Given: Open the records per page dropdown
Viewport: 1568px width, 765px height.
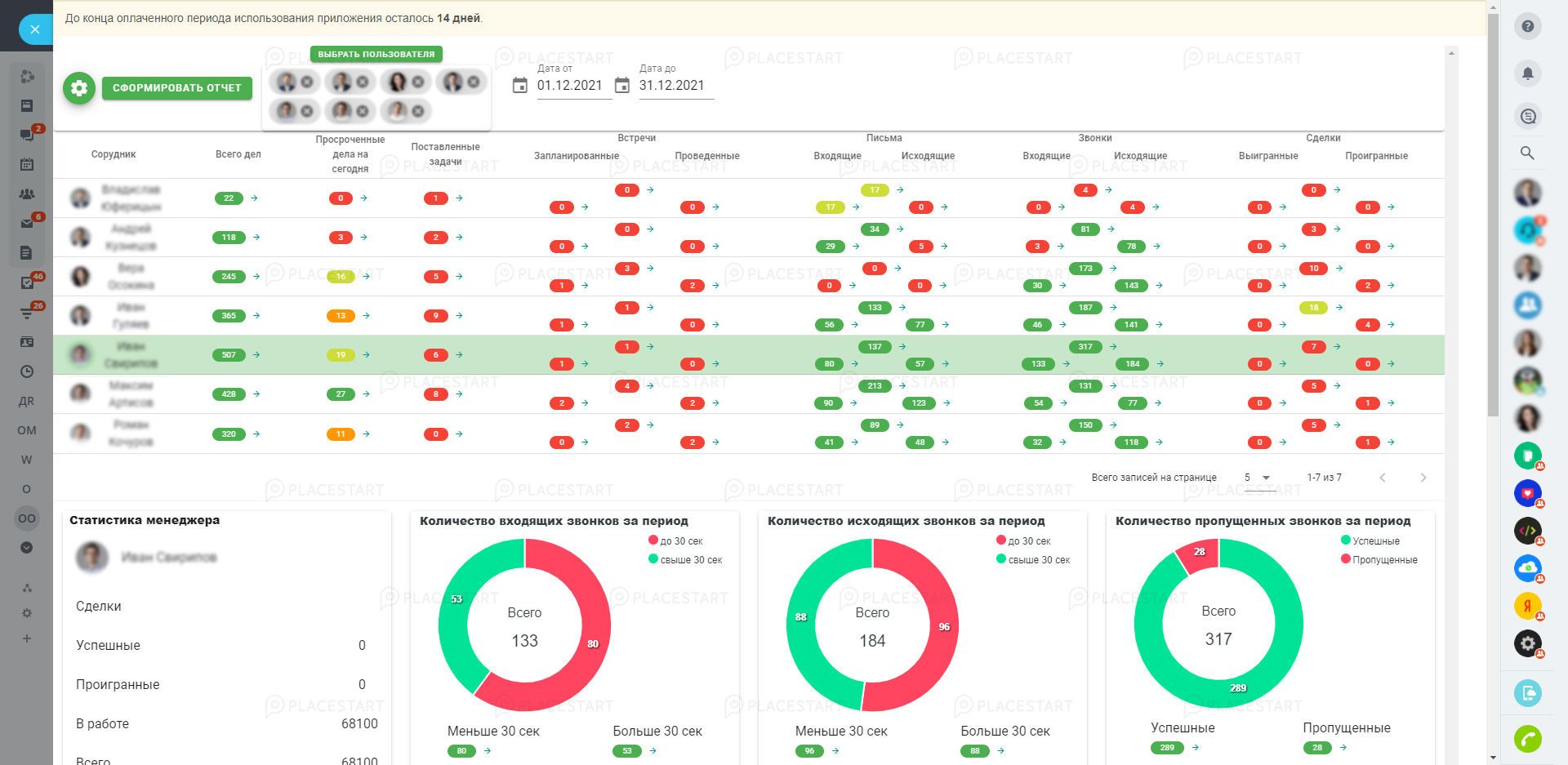Looking at the screenshot, I should tap(1257, 478).
